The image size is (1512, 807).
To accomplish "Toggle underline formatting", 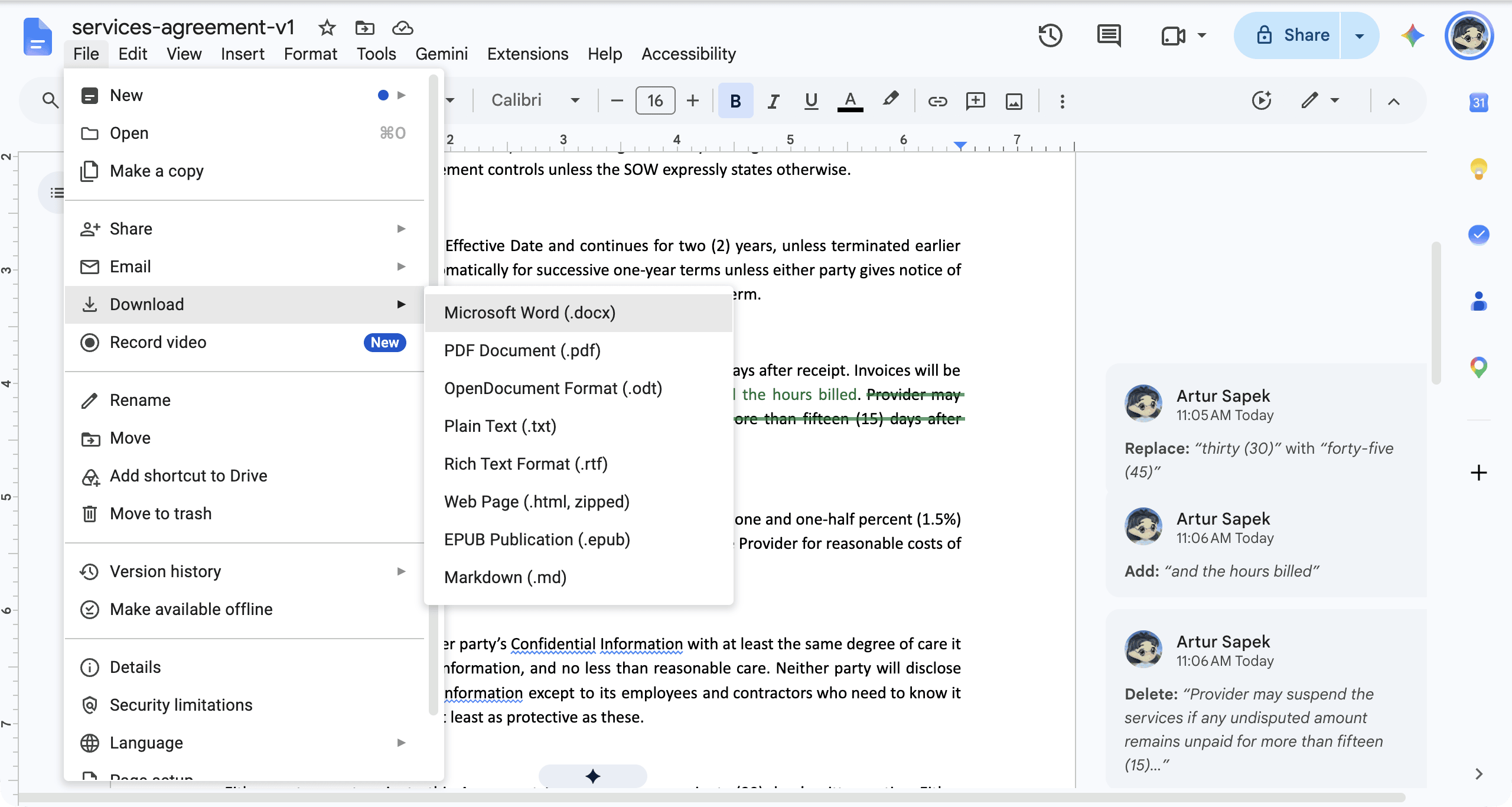I will pos(811,101).
